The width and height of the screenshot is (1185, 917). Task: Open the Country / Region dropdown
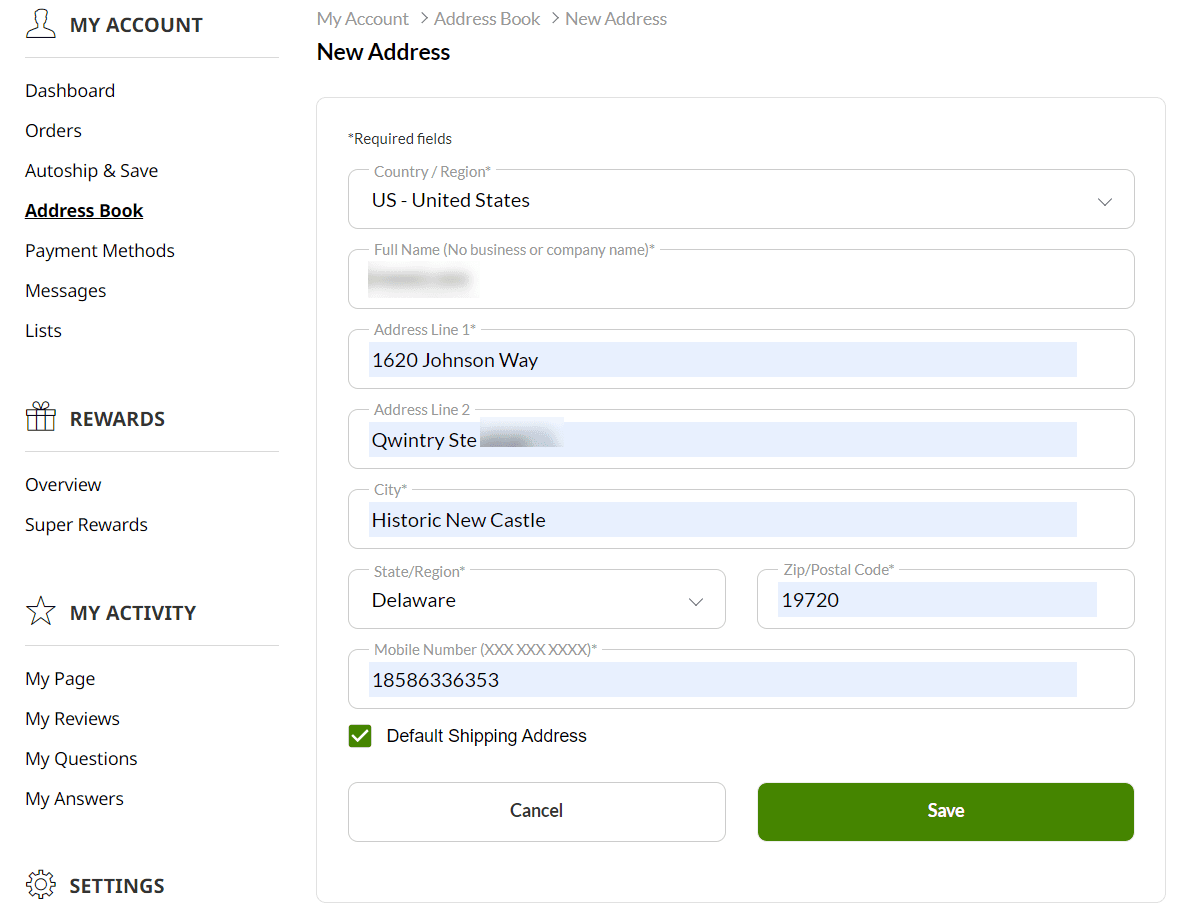click(740, 200)
